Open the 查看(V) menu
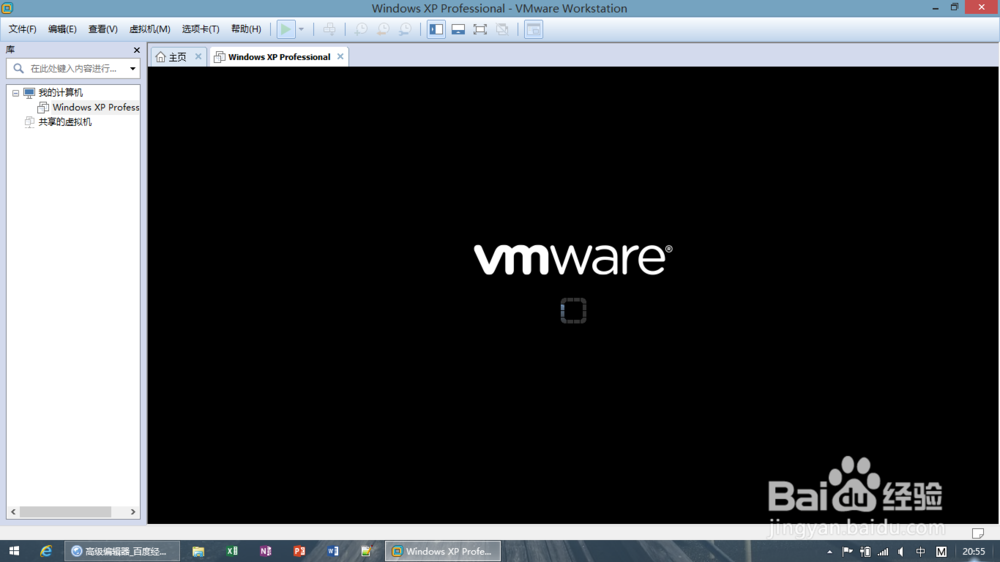The width and height of the screenshot is (1000, 562). [103, 29]
